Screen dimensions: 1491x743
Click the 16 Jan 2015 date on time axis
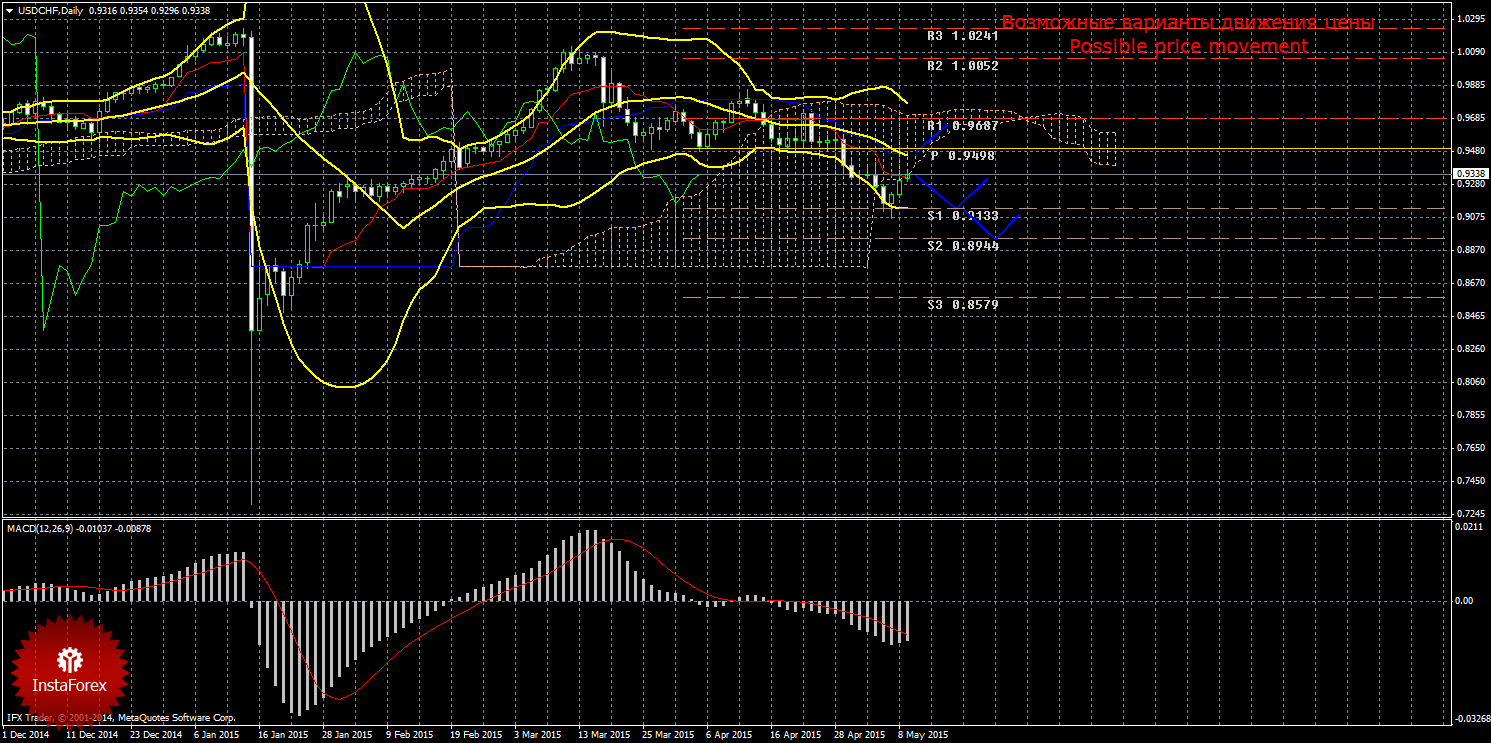pos(283,734)
